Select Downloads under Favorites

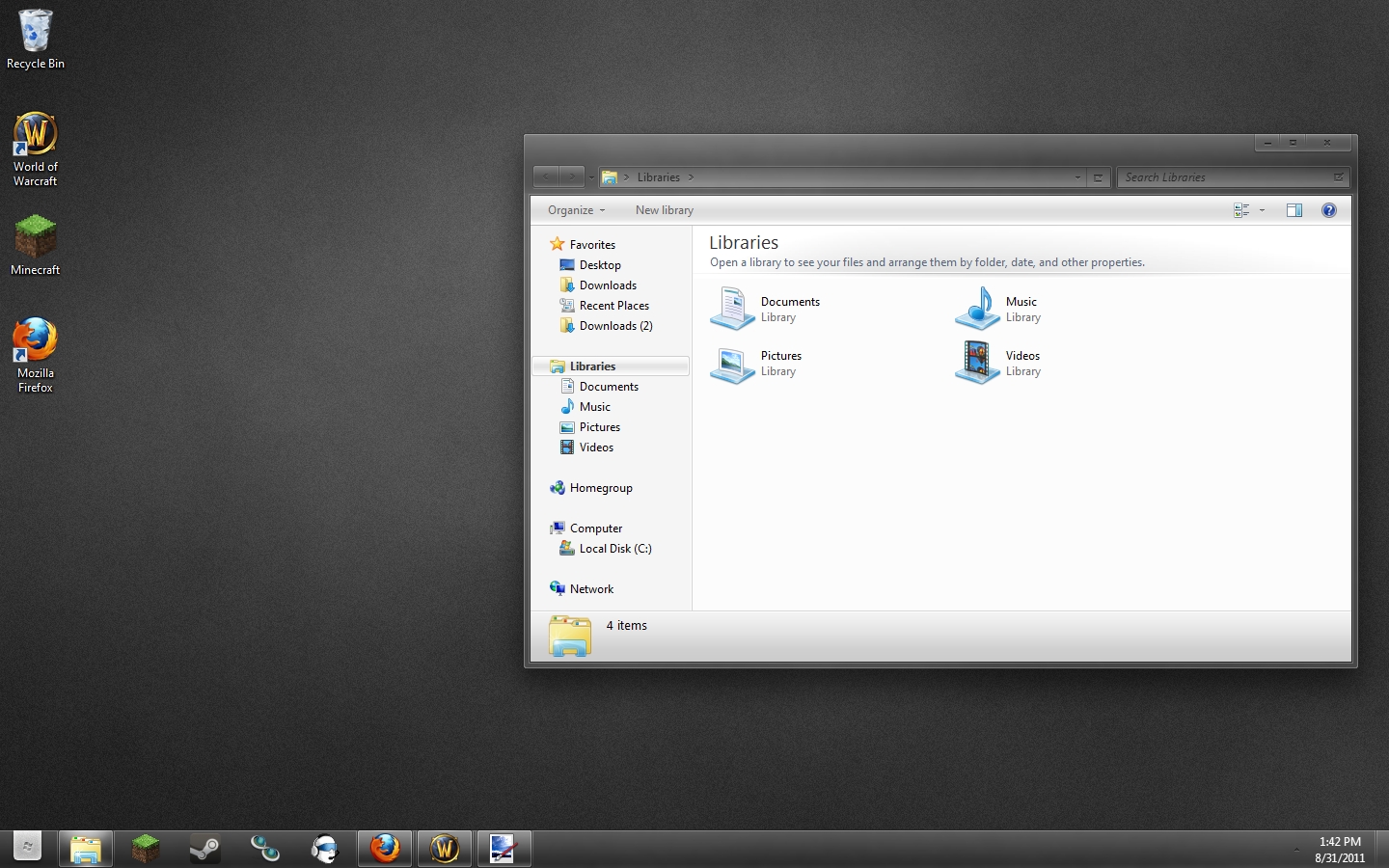[x=607, y=285]
